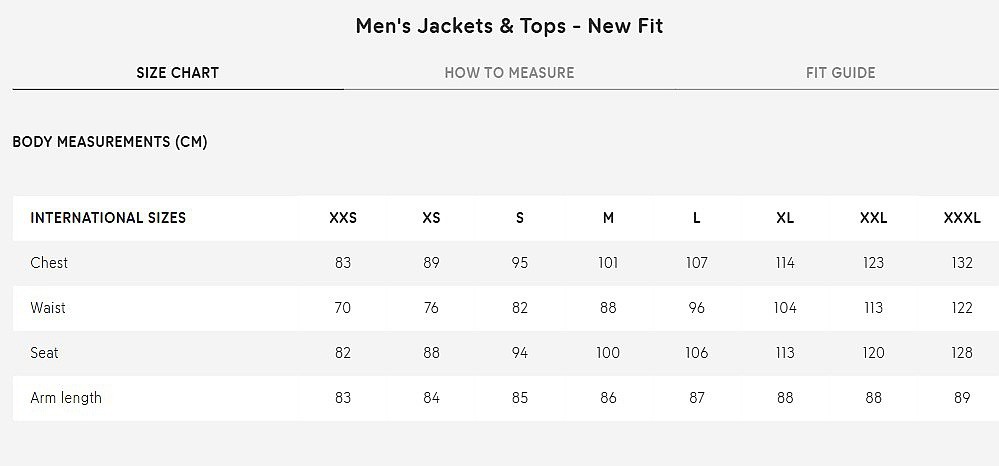Click the Waist row label
This screenshot has height=466, width=999.
[48, 308]
